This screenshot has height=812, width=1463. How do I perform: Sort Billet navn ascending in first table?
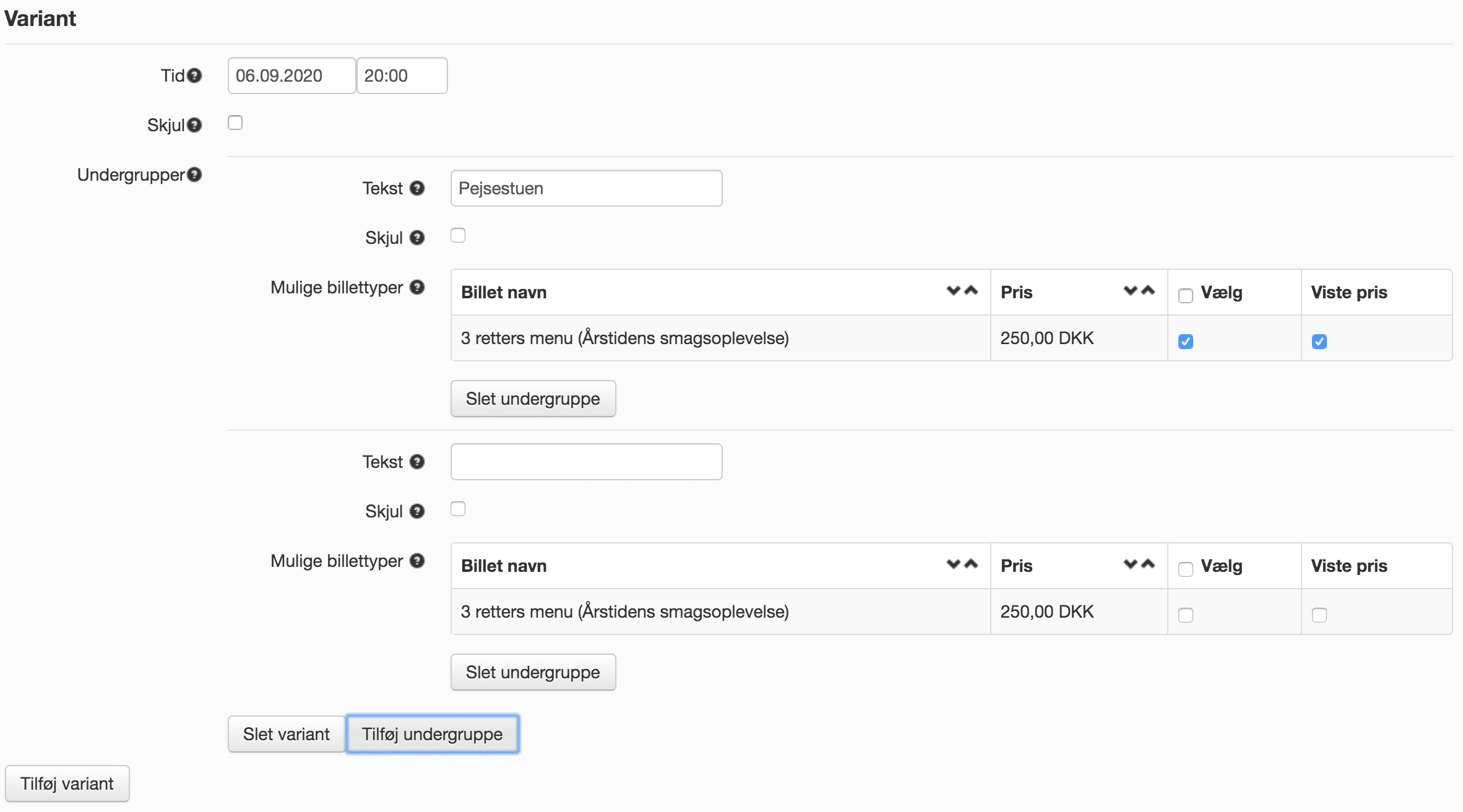[971, 290]
